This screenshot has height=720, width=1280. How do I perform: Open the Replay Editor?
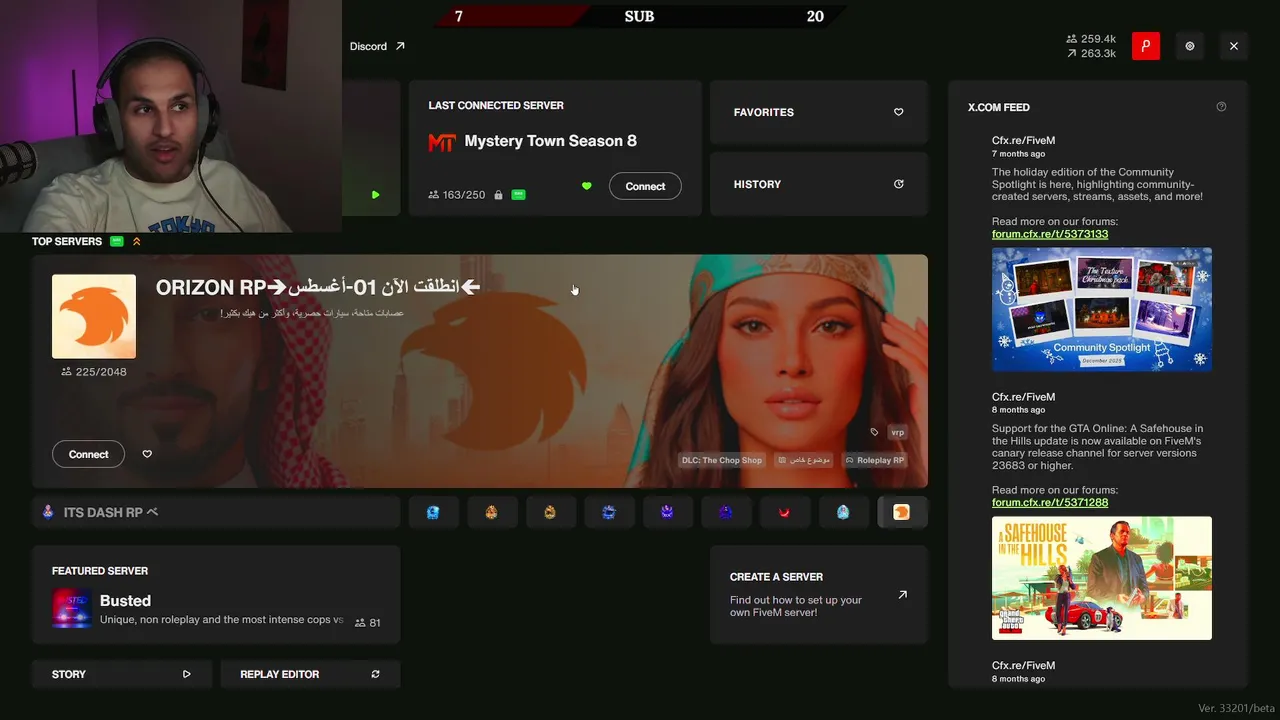pyautogui.click(x=310, y=674)
